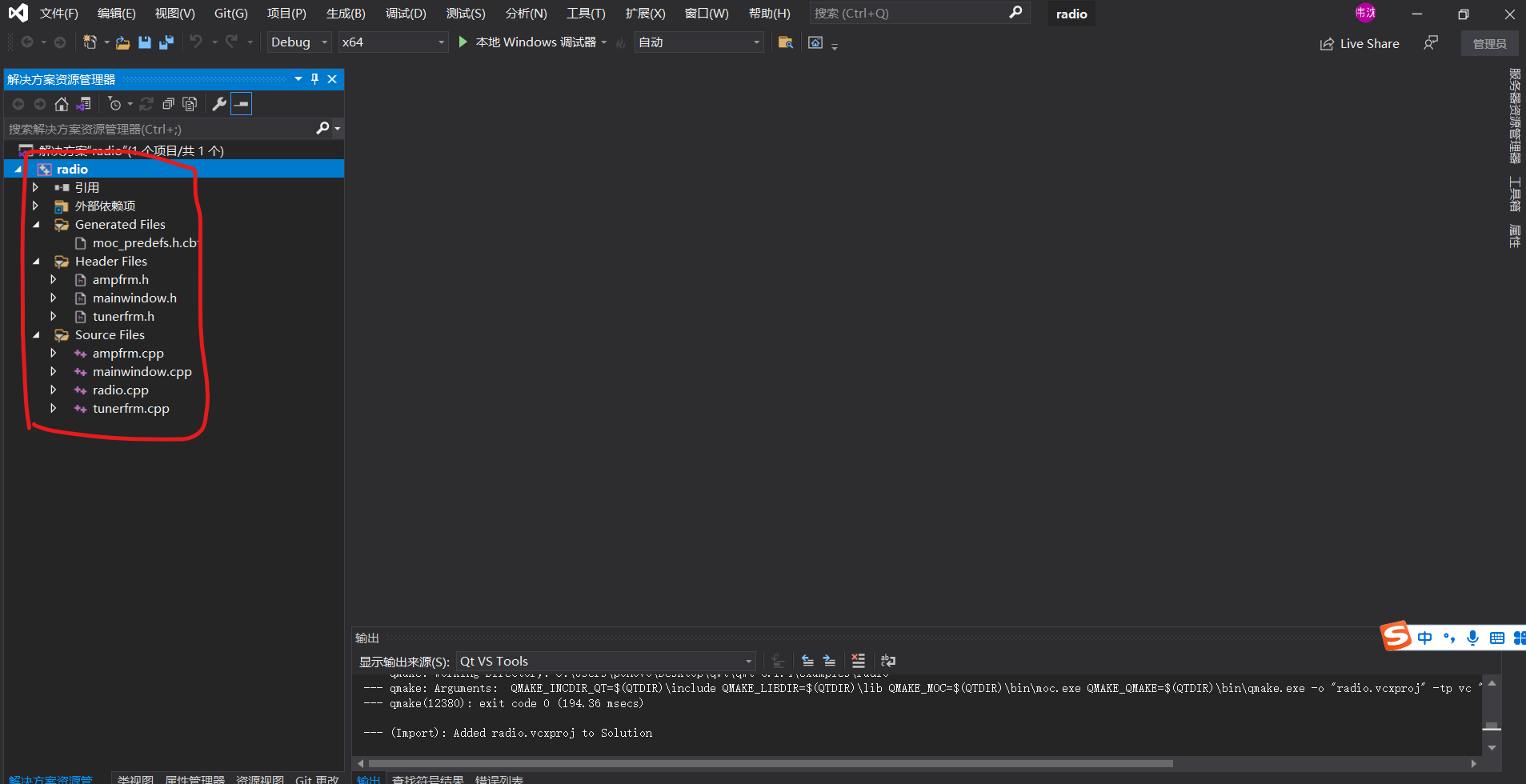Click the Undo icon in the toolbar
1526x784 pixels.
198,42
